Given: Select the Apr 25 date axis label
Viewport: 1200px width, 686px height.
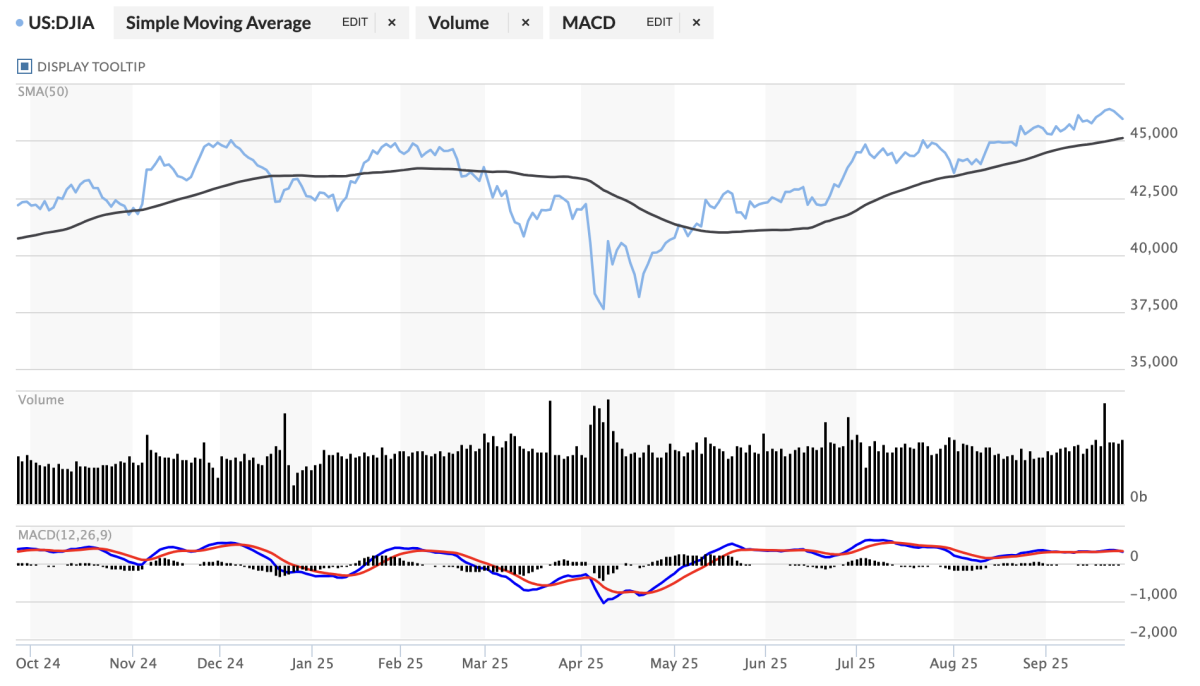Looking at the screenshot, I should pyautogui.click(x=581, y=662).
